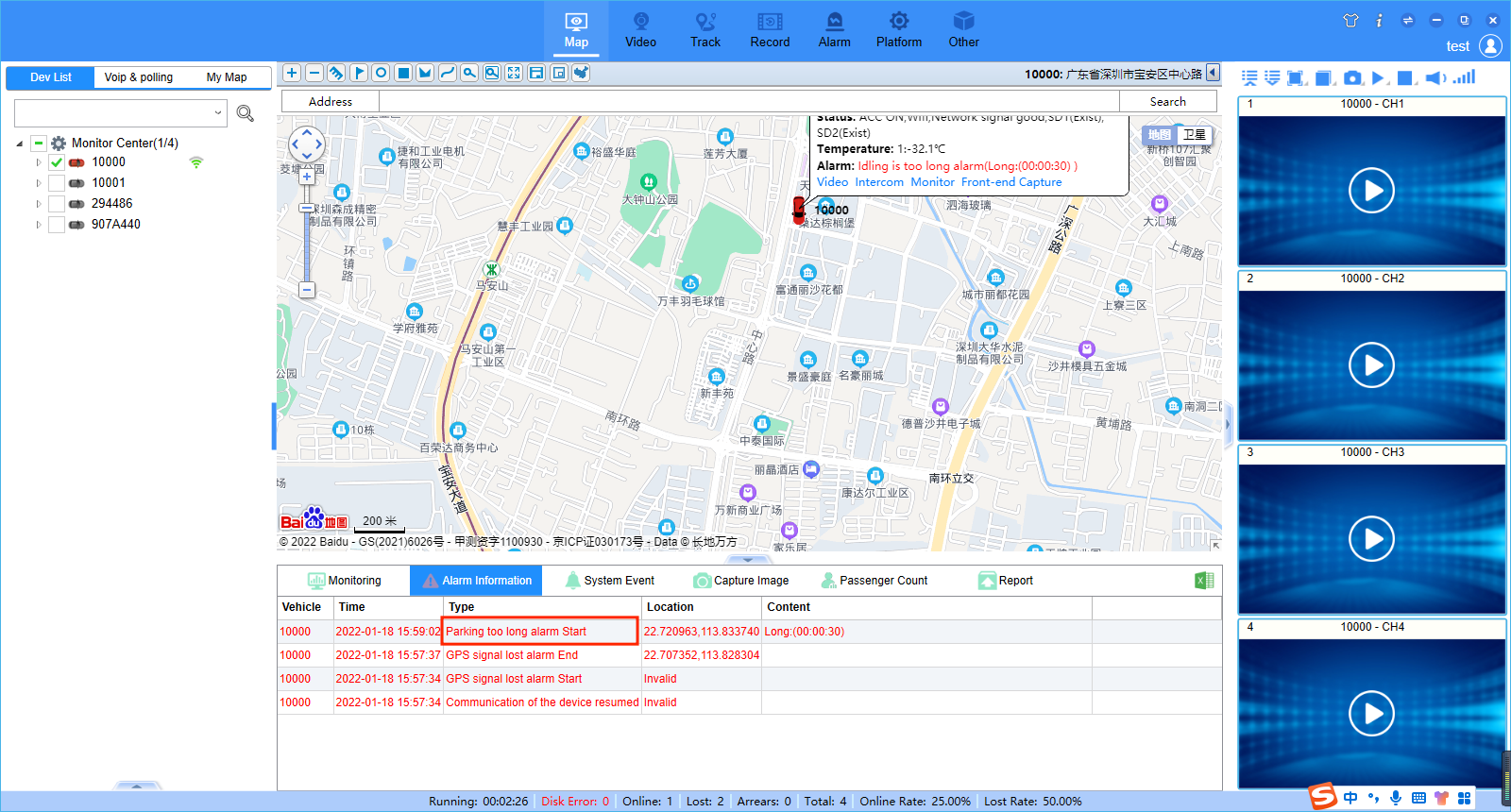
Task: Click the Intercom link in vehicle popup
Action: [x=879, y=182]
